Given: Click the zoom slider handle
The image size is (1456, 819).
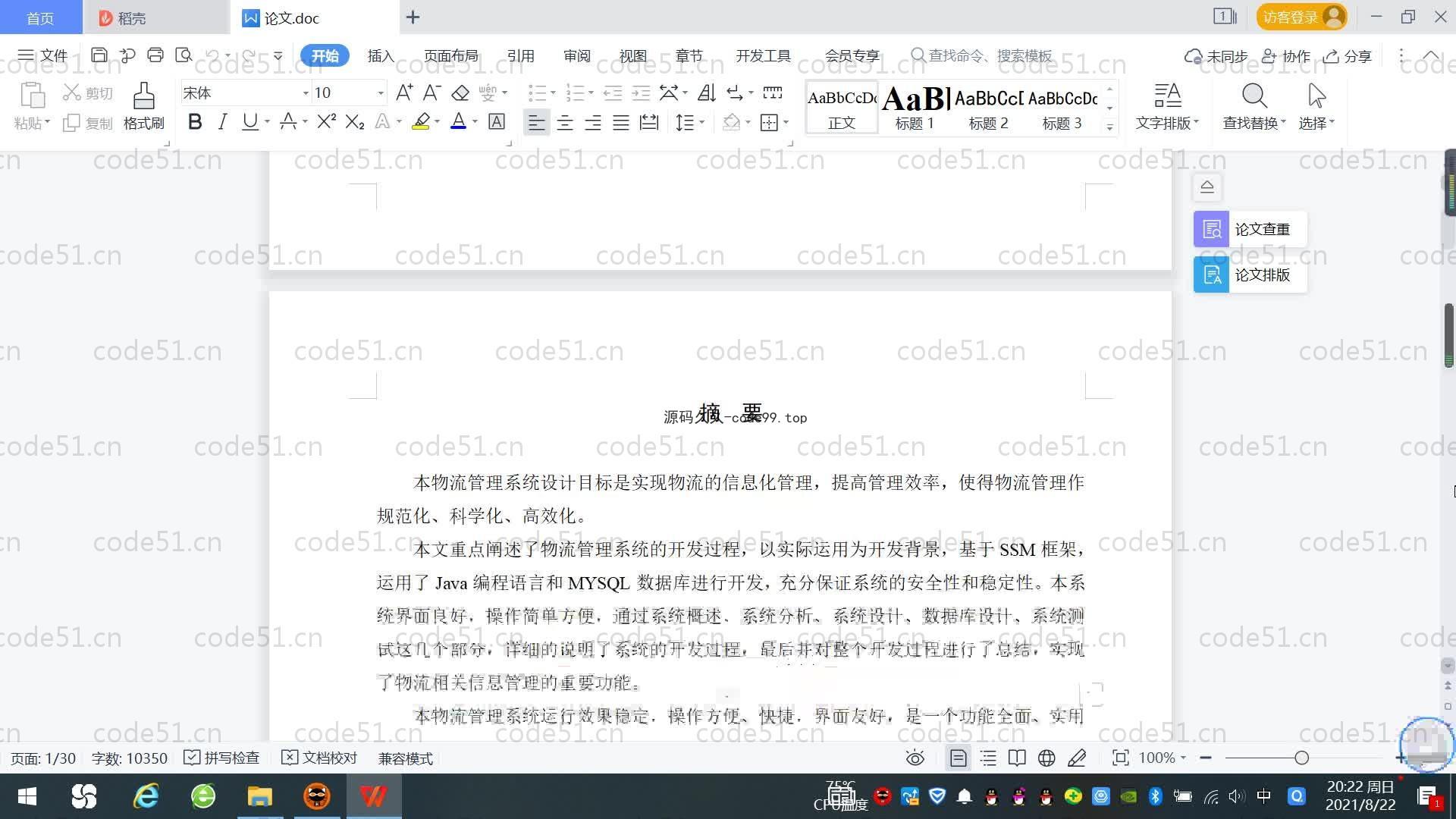Looking at the screenshot, I should pyautogui.click(x=1302, y=758).
